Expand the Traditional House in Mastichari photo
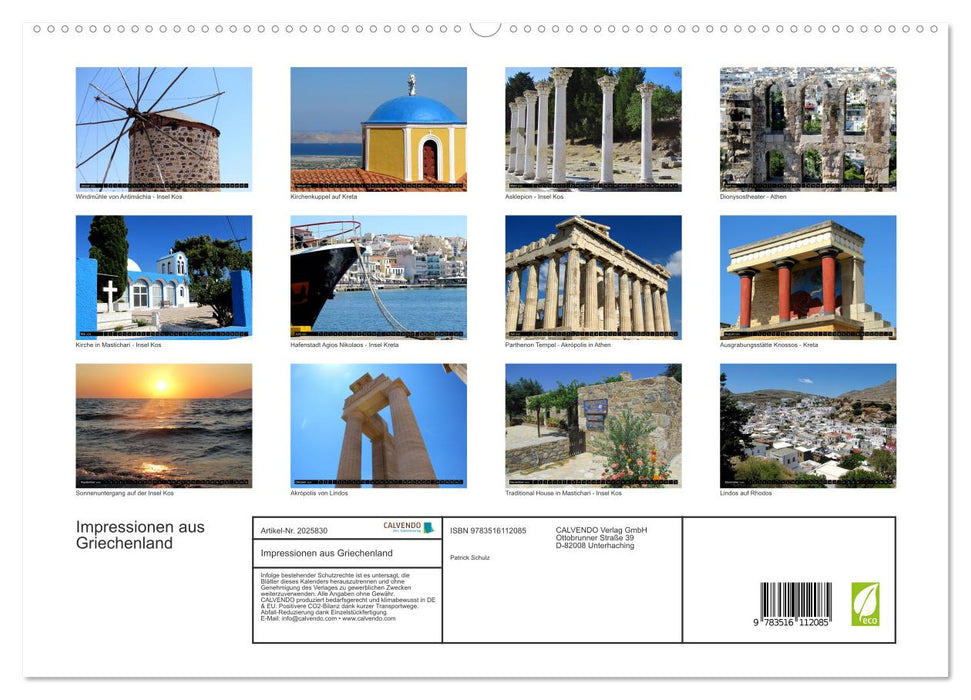Viewport: 971px width, 700px height. (593, 426)
